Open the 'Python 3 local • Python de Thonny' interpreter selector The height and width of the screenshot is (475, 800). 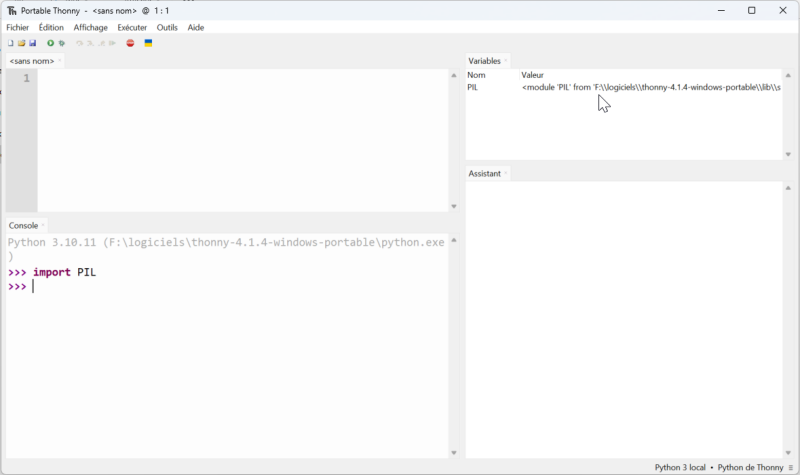tap(719, 467)
